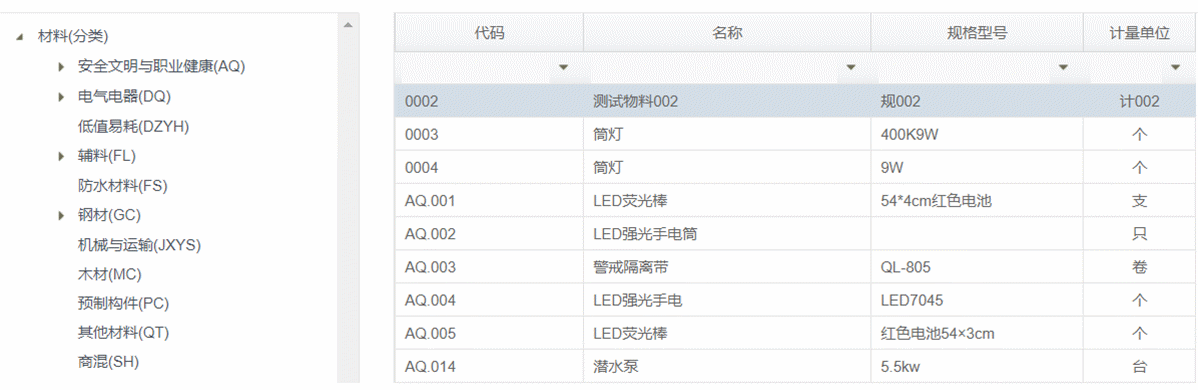Select the 商混(SH) category
The image size is (1198, 390).
tap(108, 362)
